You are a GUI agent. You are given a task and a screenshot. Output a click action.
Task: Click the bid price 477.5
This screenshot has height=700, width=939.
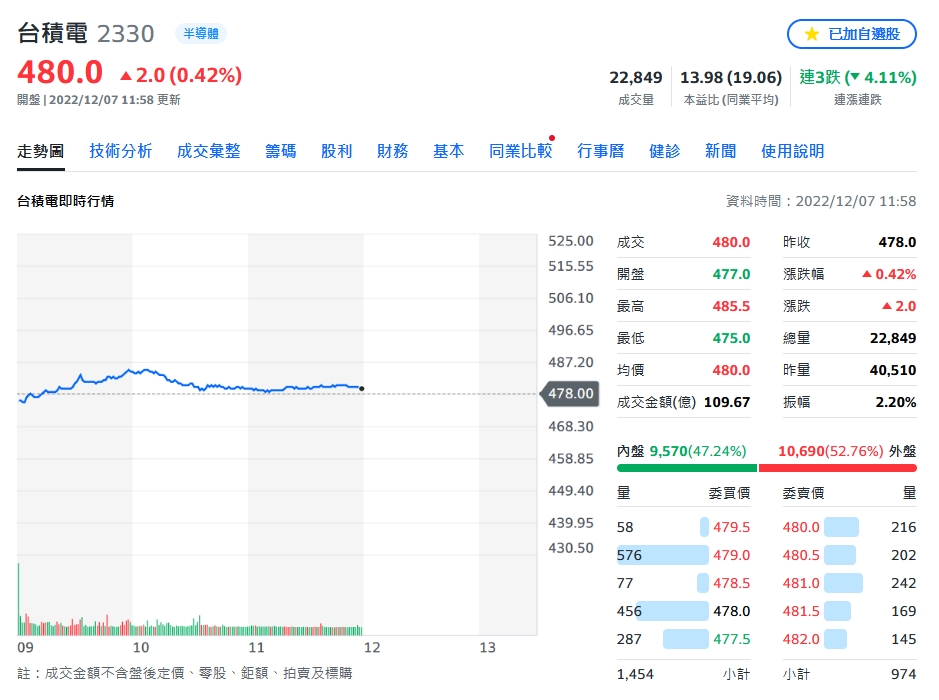tap(731, 639)
